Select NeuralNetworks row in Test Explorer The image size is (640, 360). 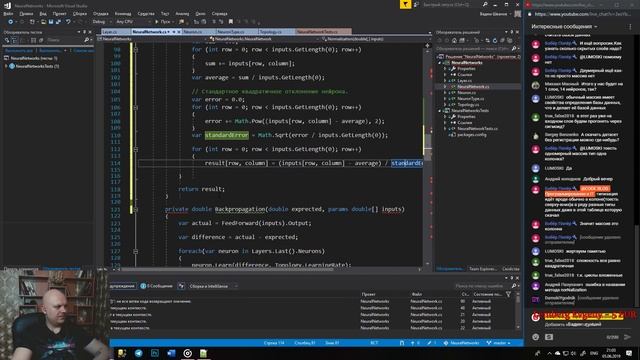34,58
